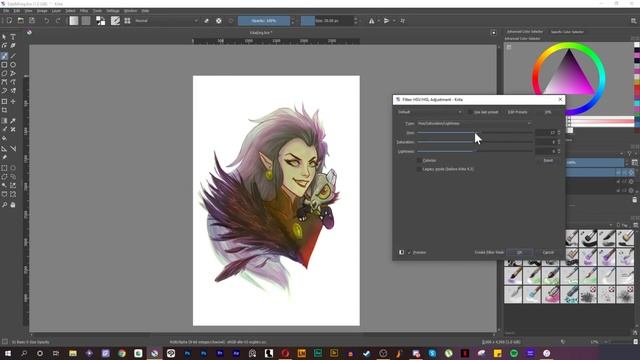
Task: Select the Freehand Brush tool
Action: [x=4, y=56]
